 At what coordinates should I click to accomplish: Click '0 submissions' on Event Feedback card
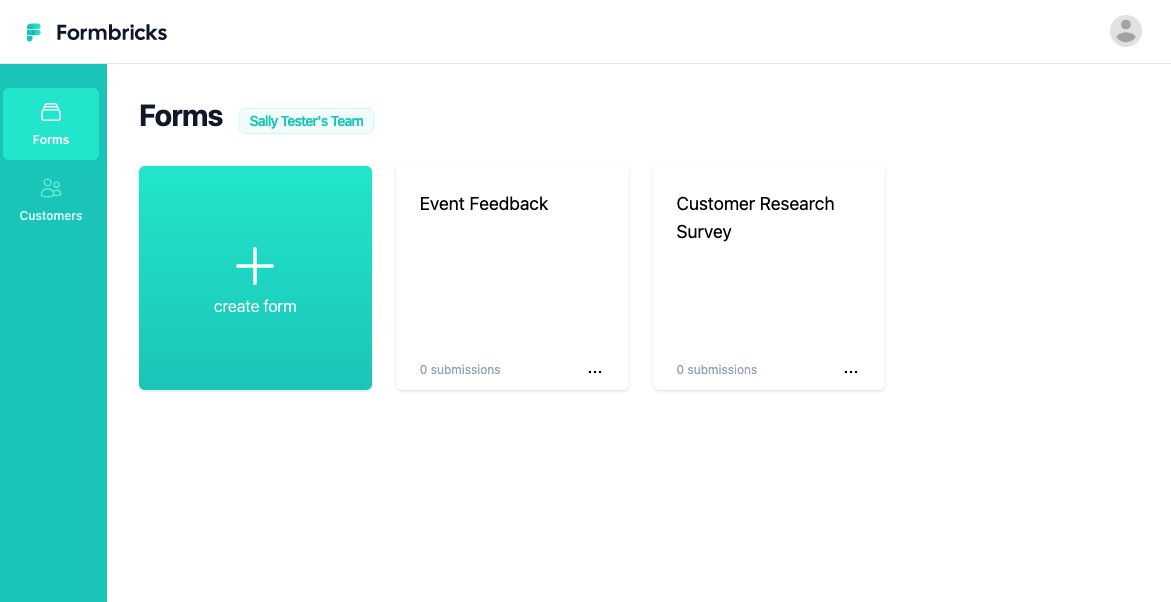(460, 370)
